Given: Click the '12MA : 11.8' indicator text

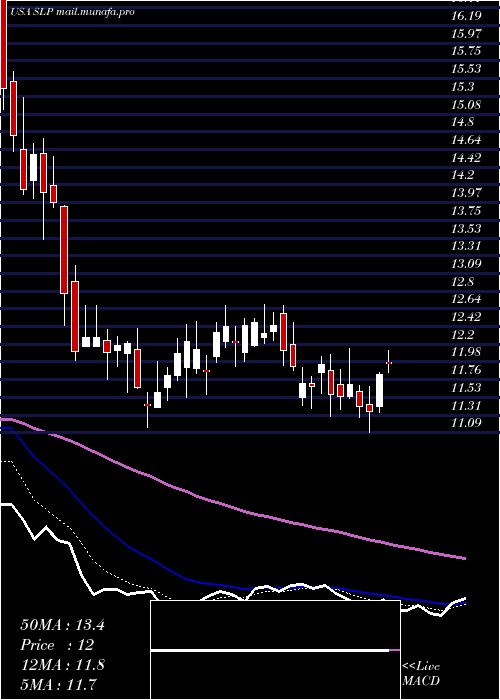Looking at the screenshot, I should click(62, 665).
